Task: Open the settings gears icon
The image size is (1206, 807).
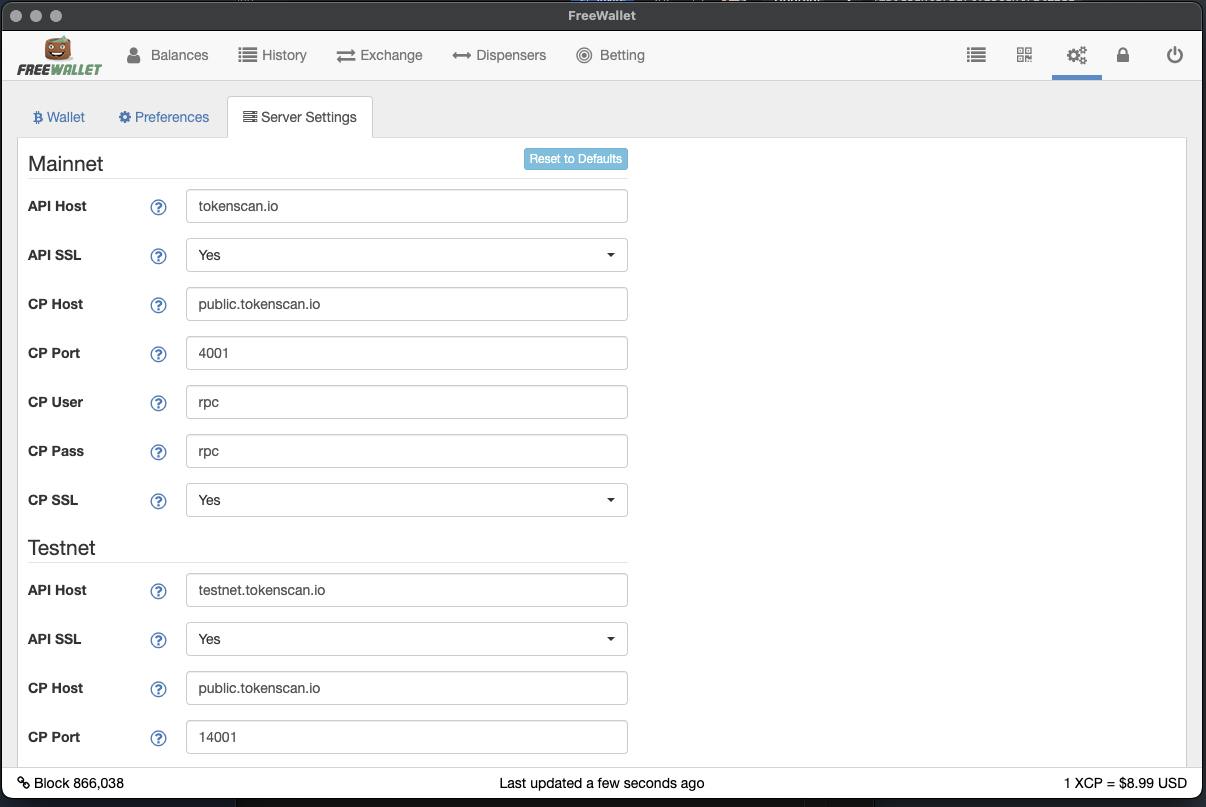Action: 1077,55
